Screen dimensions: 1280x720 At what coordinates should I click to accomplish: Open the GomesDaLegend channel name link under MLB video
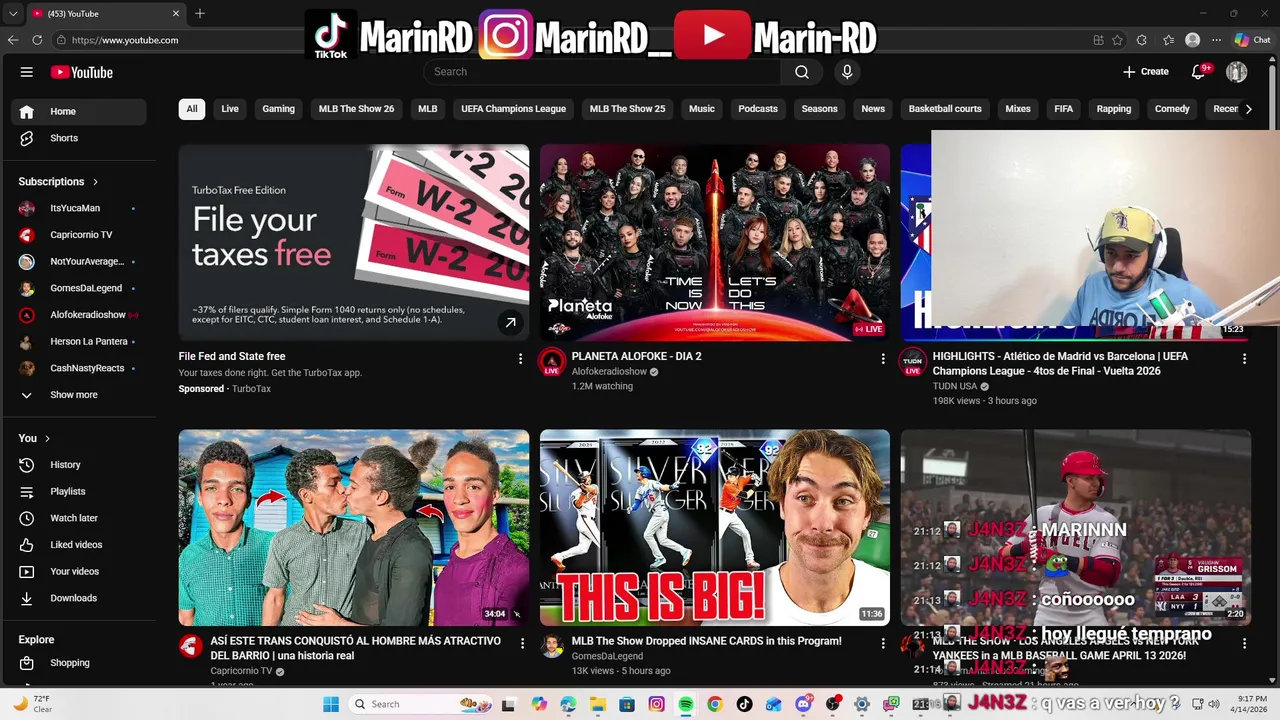pos(607,657)
